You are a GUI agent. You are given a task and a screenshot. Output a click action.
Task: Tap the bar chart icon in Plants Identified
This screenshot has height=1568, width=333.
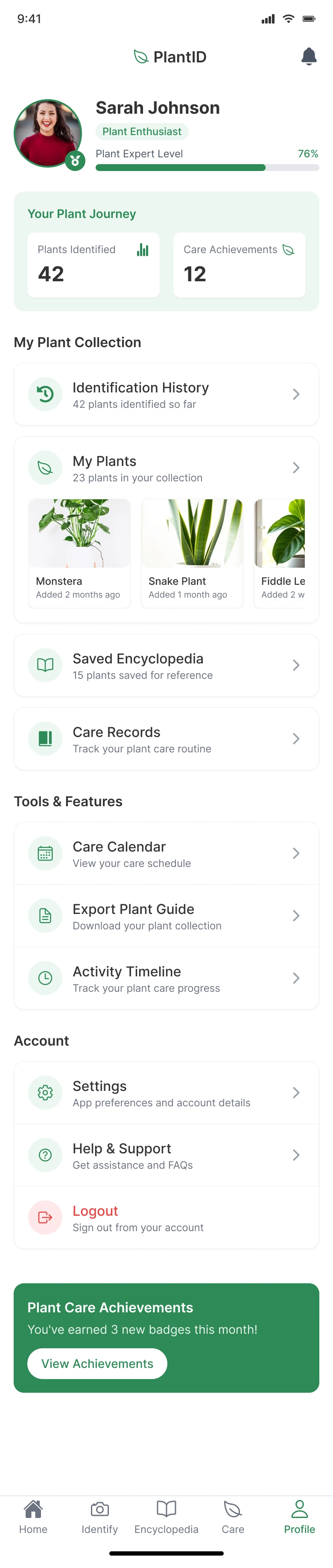[x=143, y=250]
